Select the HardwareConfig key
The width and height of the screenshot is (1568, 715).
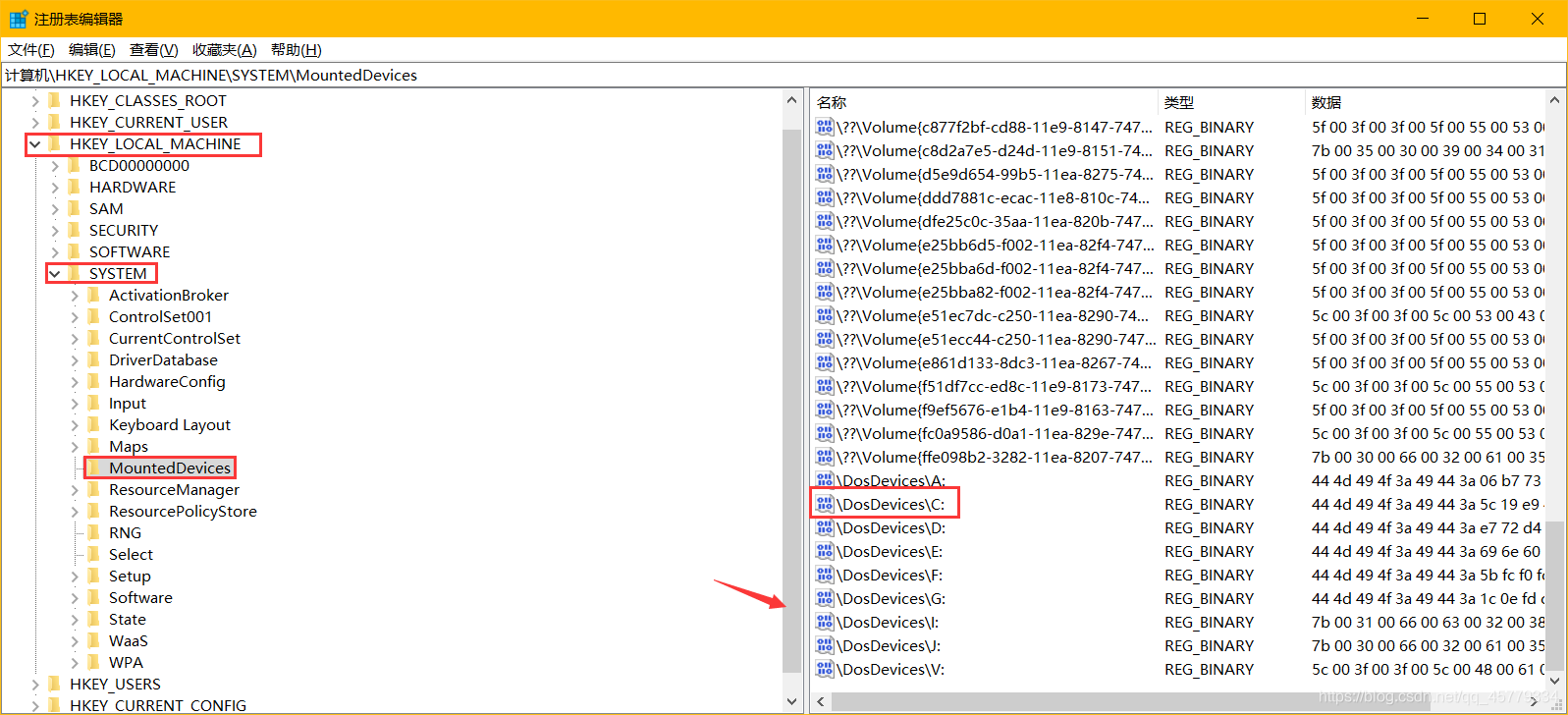(167, 381)
